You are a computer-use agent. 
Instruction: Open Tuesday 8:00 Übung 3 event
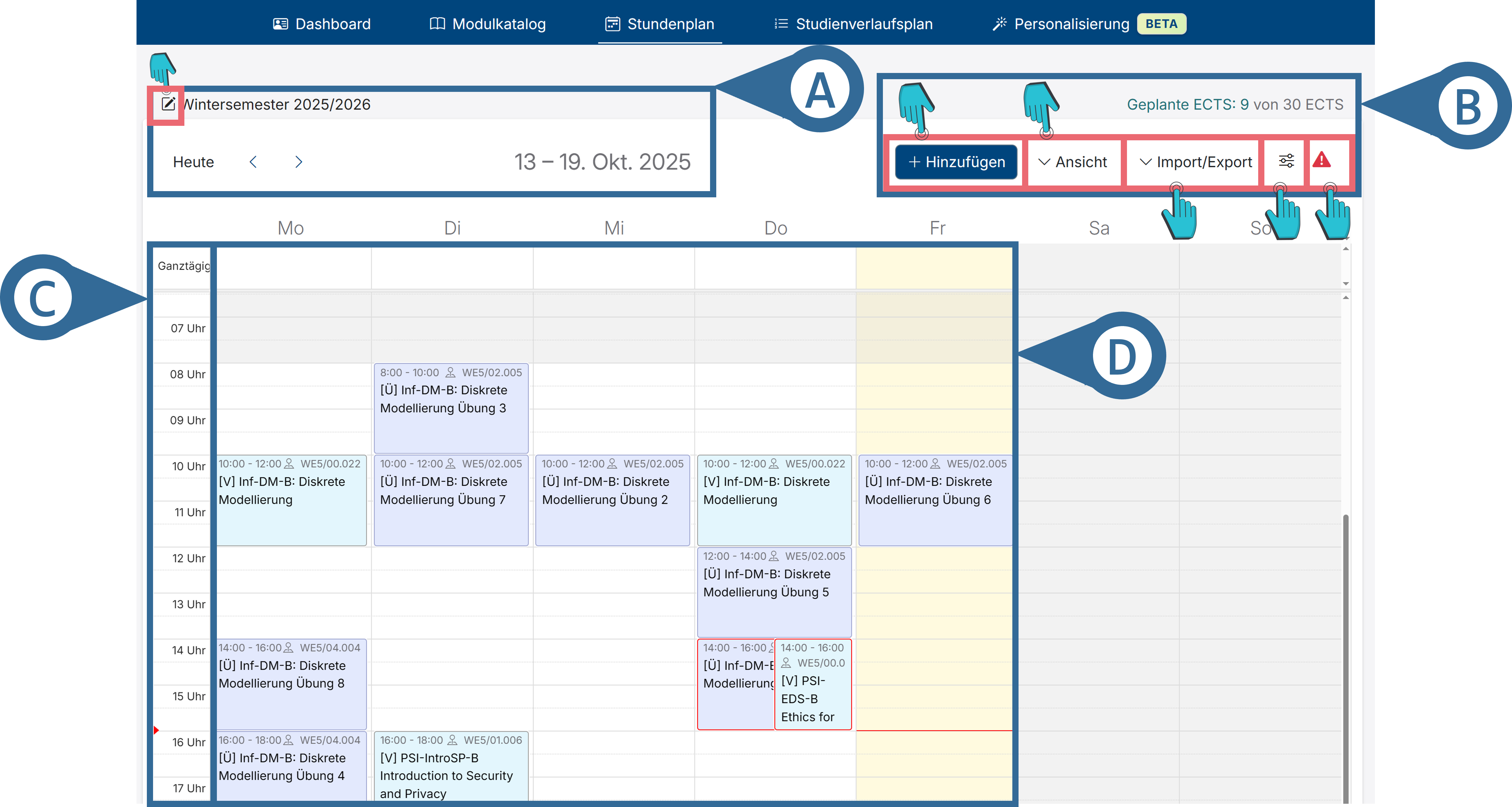451,409
